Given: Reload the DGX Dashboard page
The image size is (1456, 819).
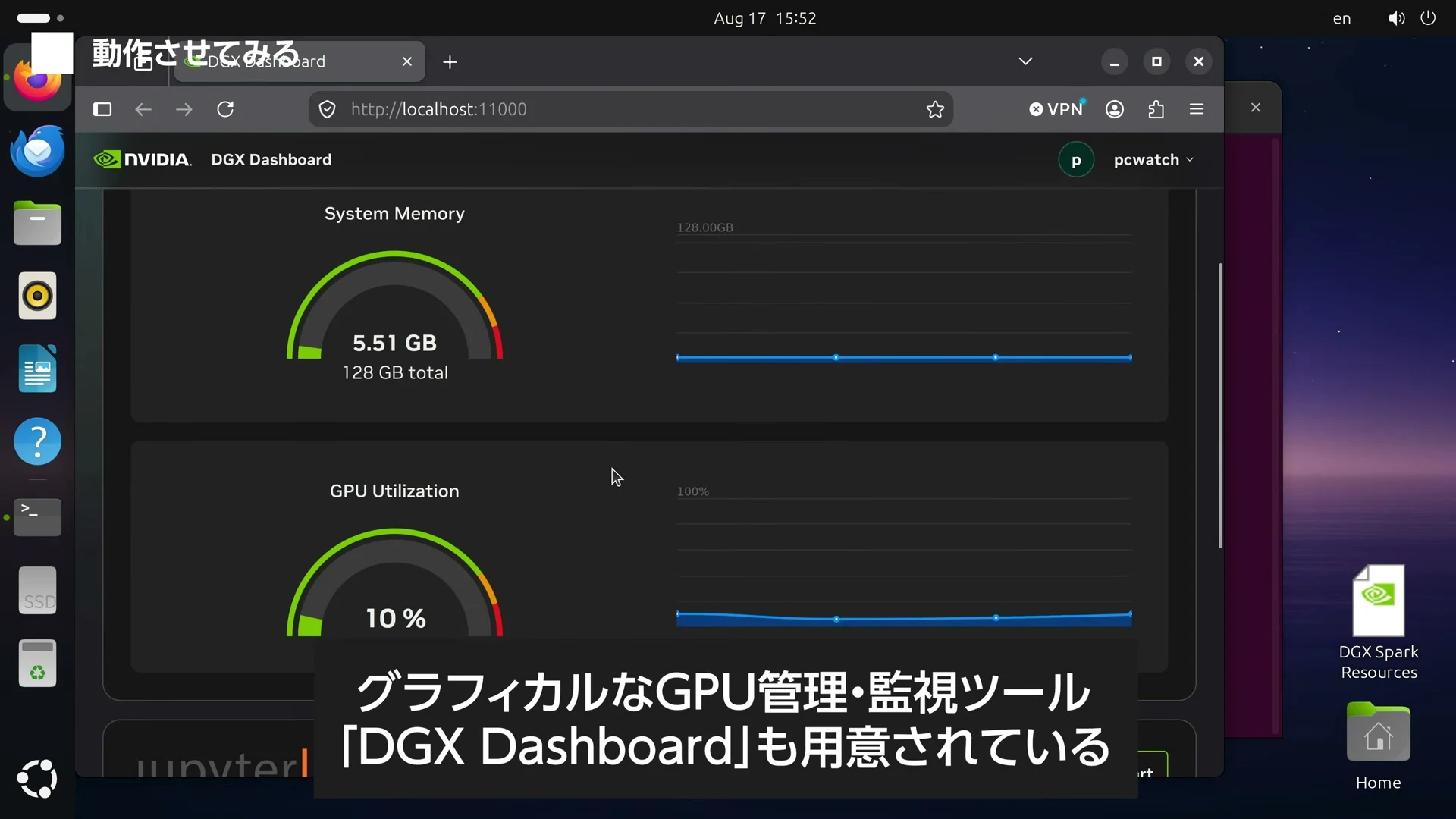Looking at the screenshot, I should (225, 109).
